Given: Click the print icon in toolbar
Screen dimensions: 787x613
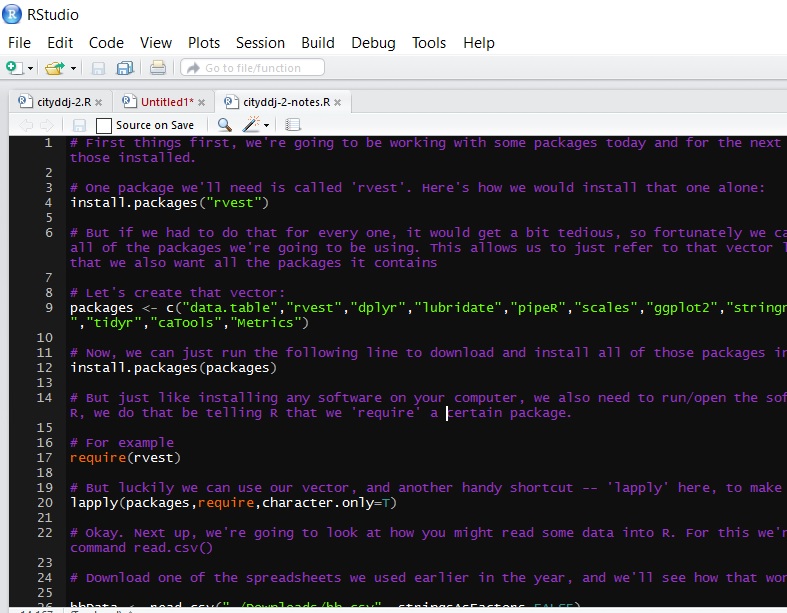Looking at the screenshot, I should (x=158, y=67).
